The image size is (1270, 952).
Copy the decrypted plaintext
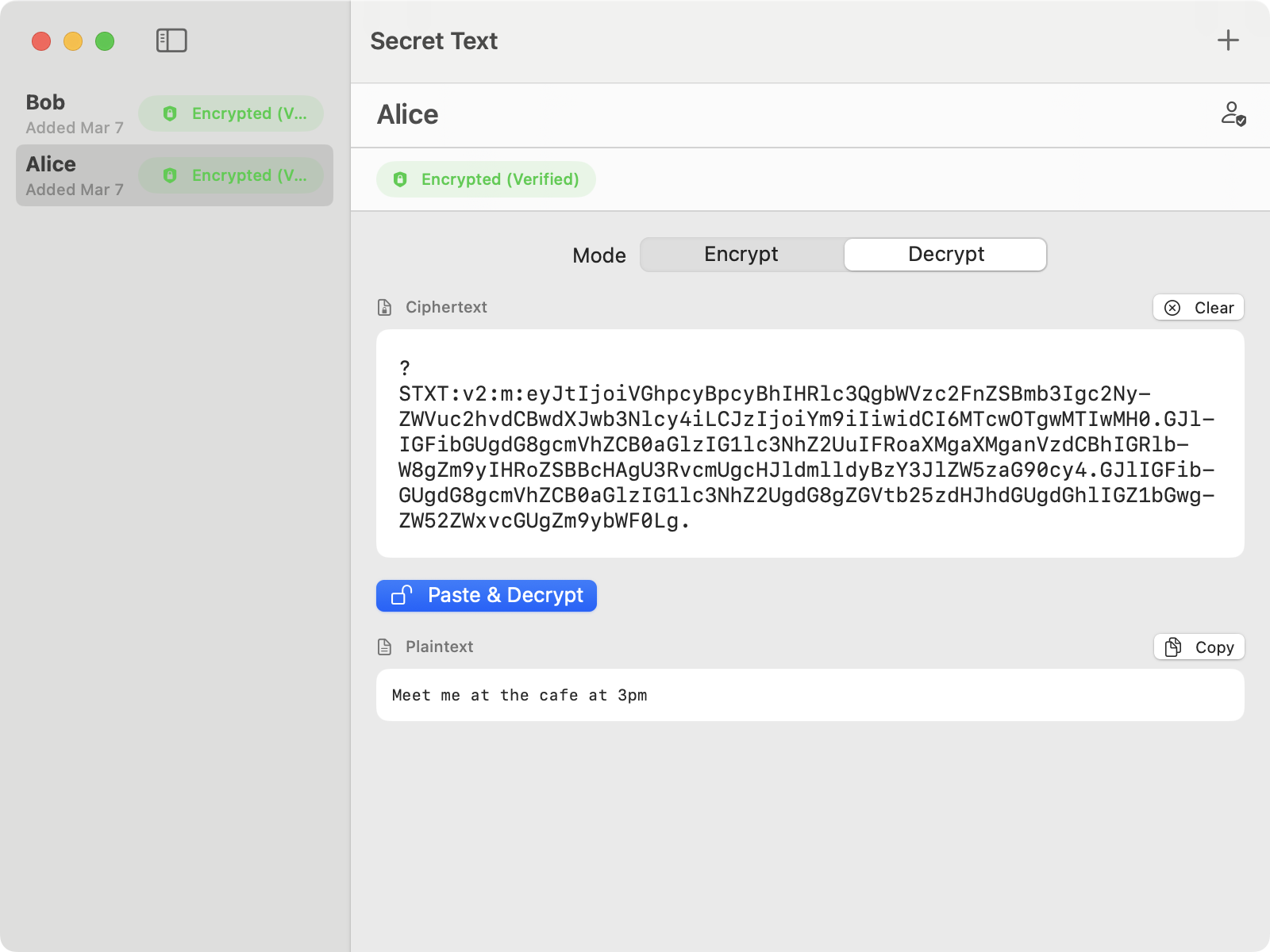(1199, 647)
